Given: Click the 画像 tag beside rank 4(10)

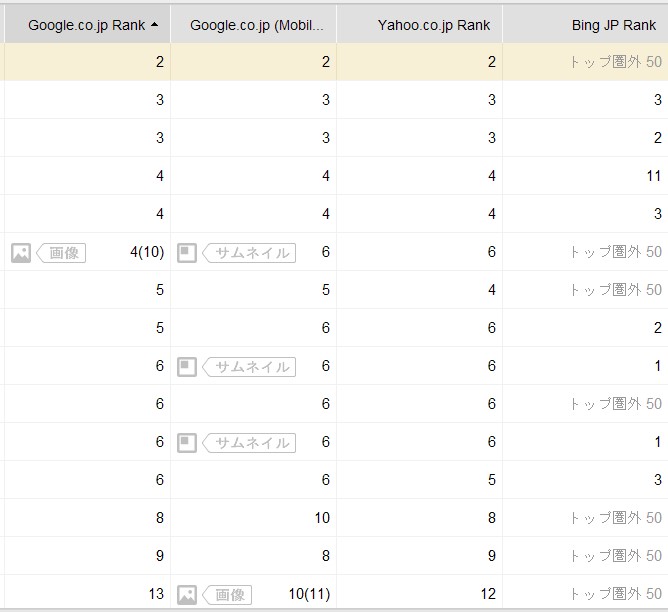Looking at the screenshot, I should [x=61, y=253].
